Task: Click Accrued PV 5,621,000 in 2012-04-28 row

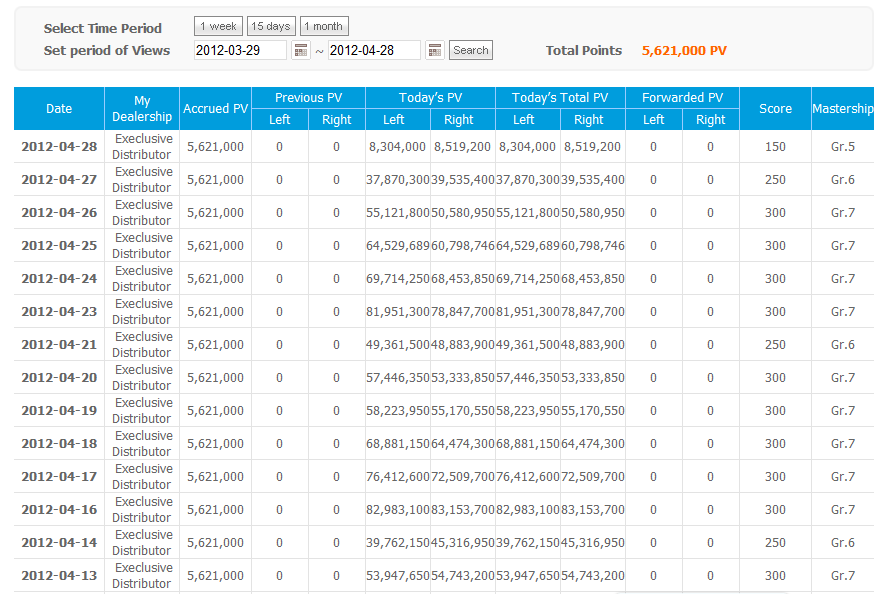Action: (x=216, y=147)
